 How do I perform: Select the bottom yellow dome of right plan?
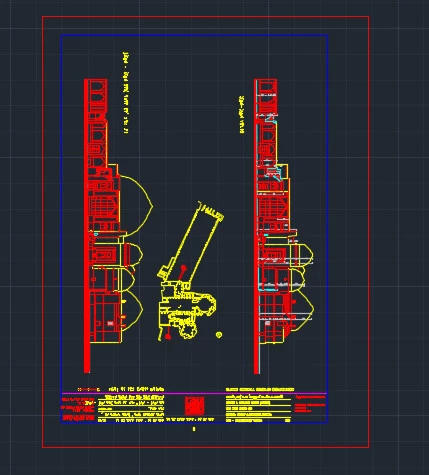(303, 308)
